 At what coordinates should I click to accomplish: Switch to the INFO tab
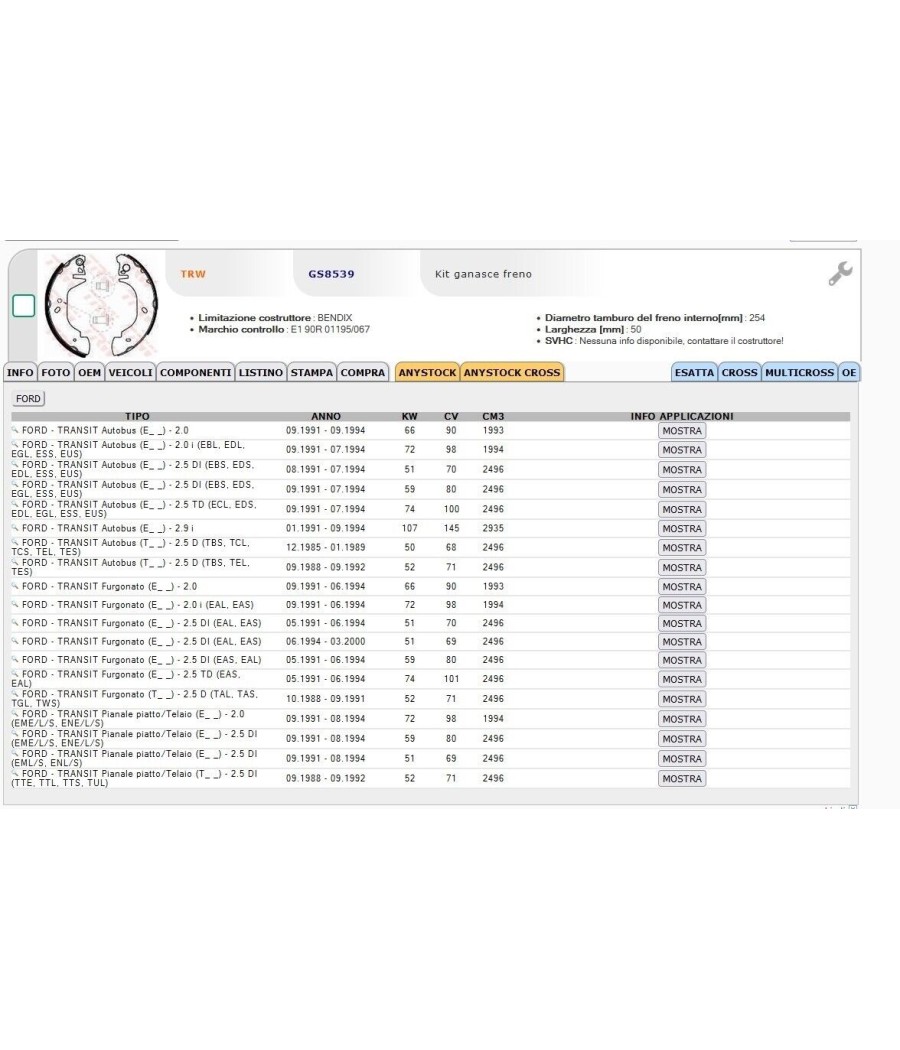coord(20,372)
